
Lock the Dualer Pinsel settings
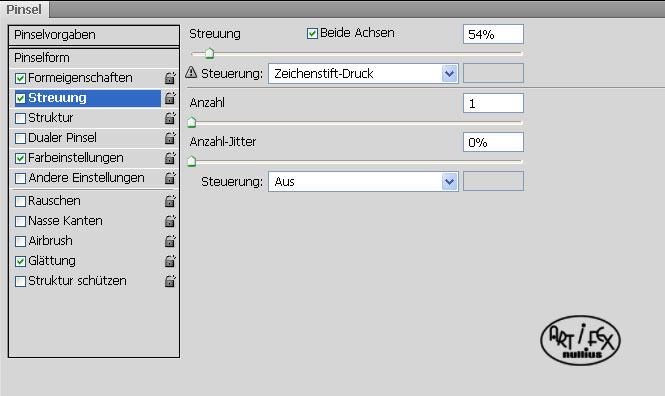pos(170,138)
